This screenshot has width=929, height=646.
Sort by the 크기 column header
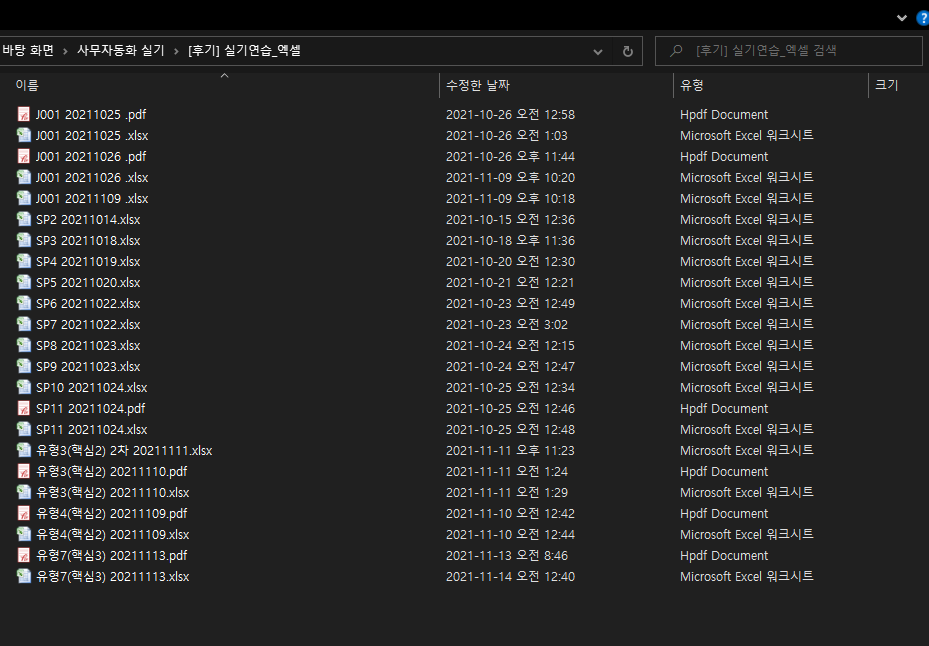click(x=886, y=86)
